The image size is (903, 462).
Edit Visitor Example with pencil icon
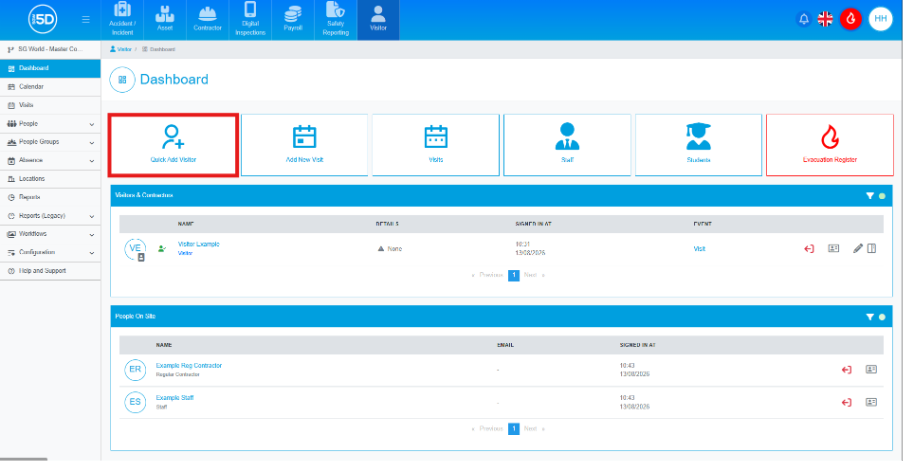(858, 248)
